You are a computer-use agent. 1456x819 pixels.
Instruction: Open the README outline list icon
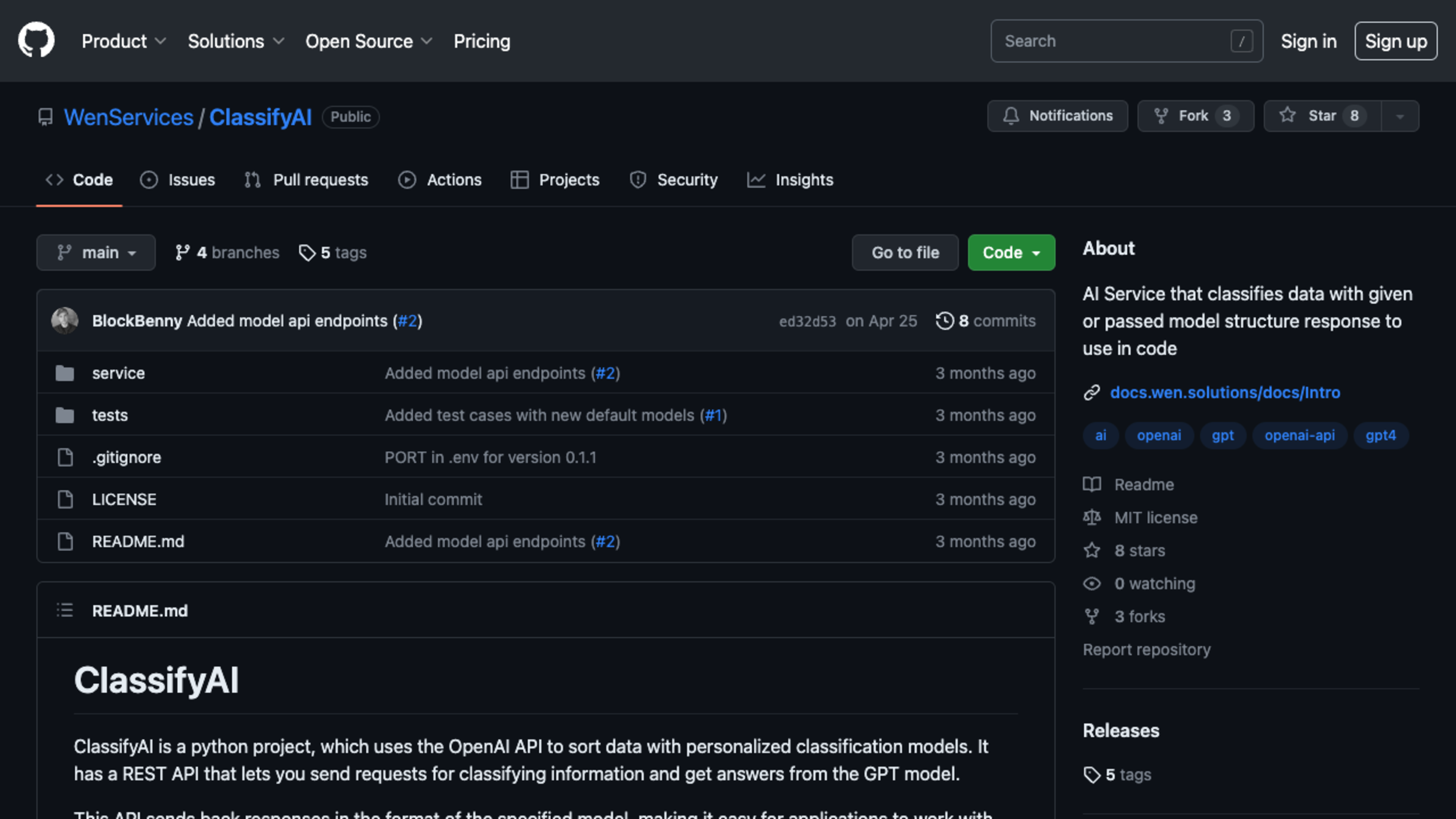point(65,610)
